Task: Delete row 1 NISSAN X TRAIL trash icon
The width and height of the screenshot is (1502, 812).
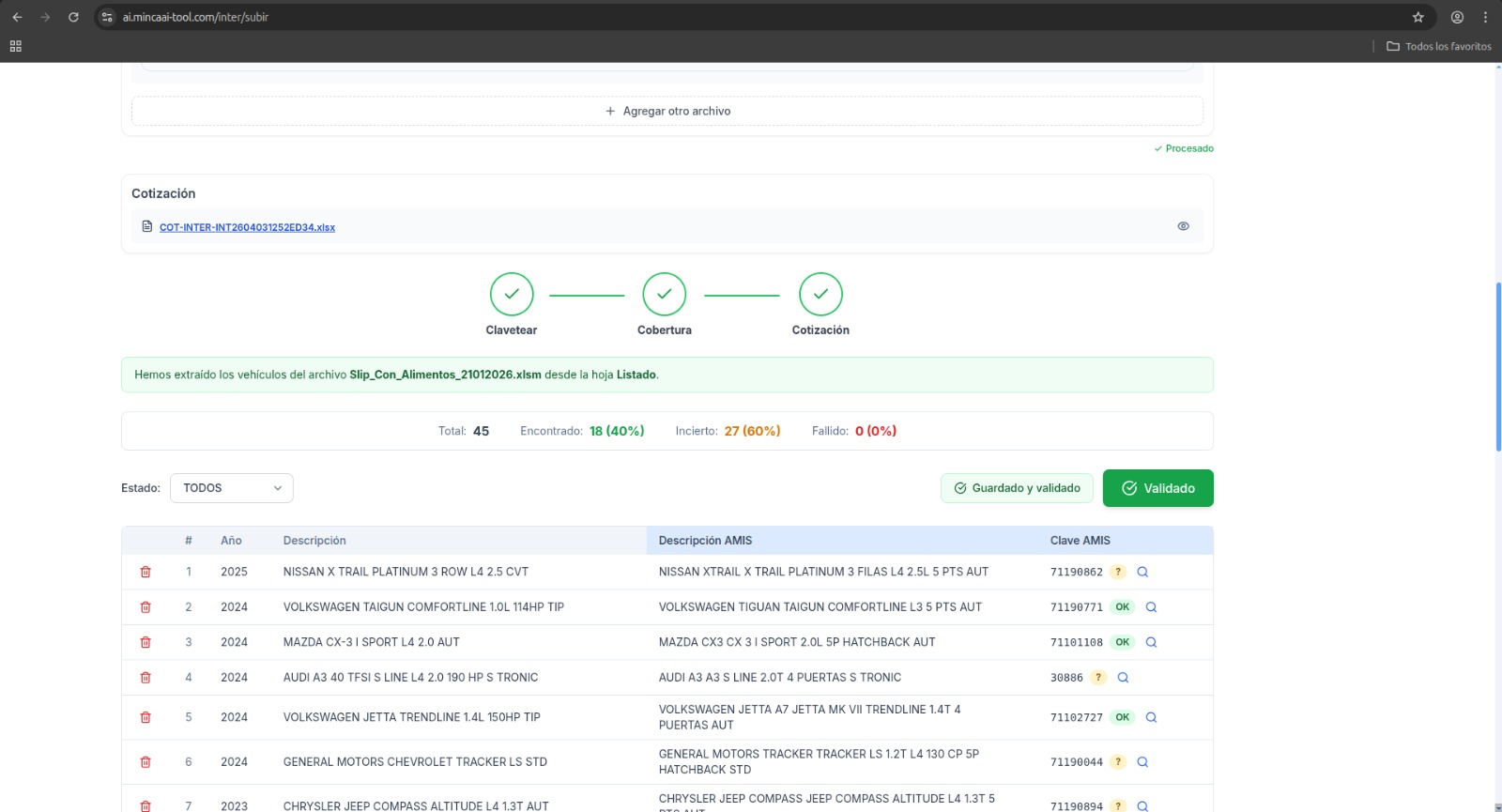Action: 146,572
